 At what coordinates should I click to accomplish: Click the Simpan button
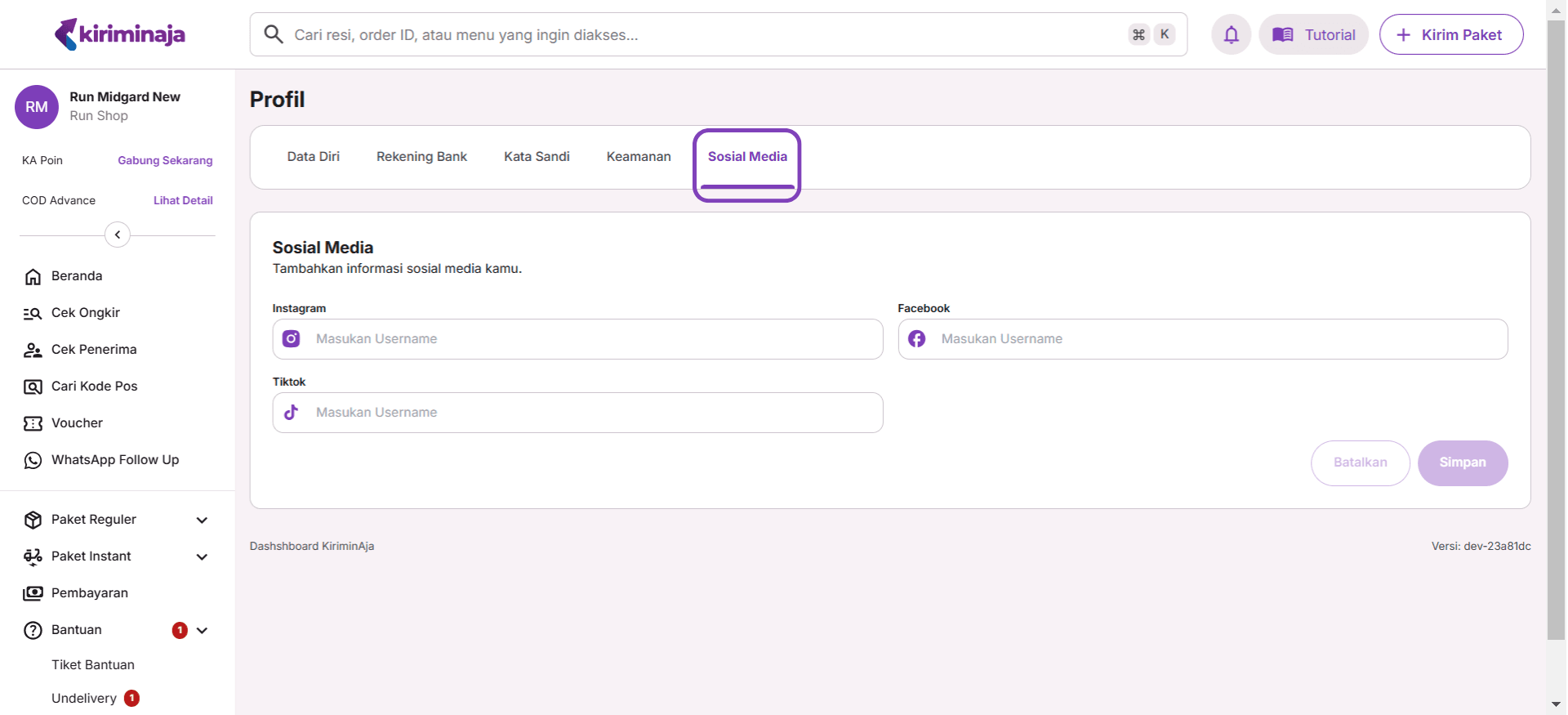[1462, 463]
